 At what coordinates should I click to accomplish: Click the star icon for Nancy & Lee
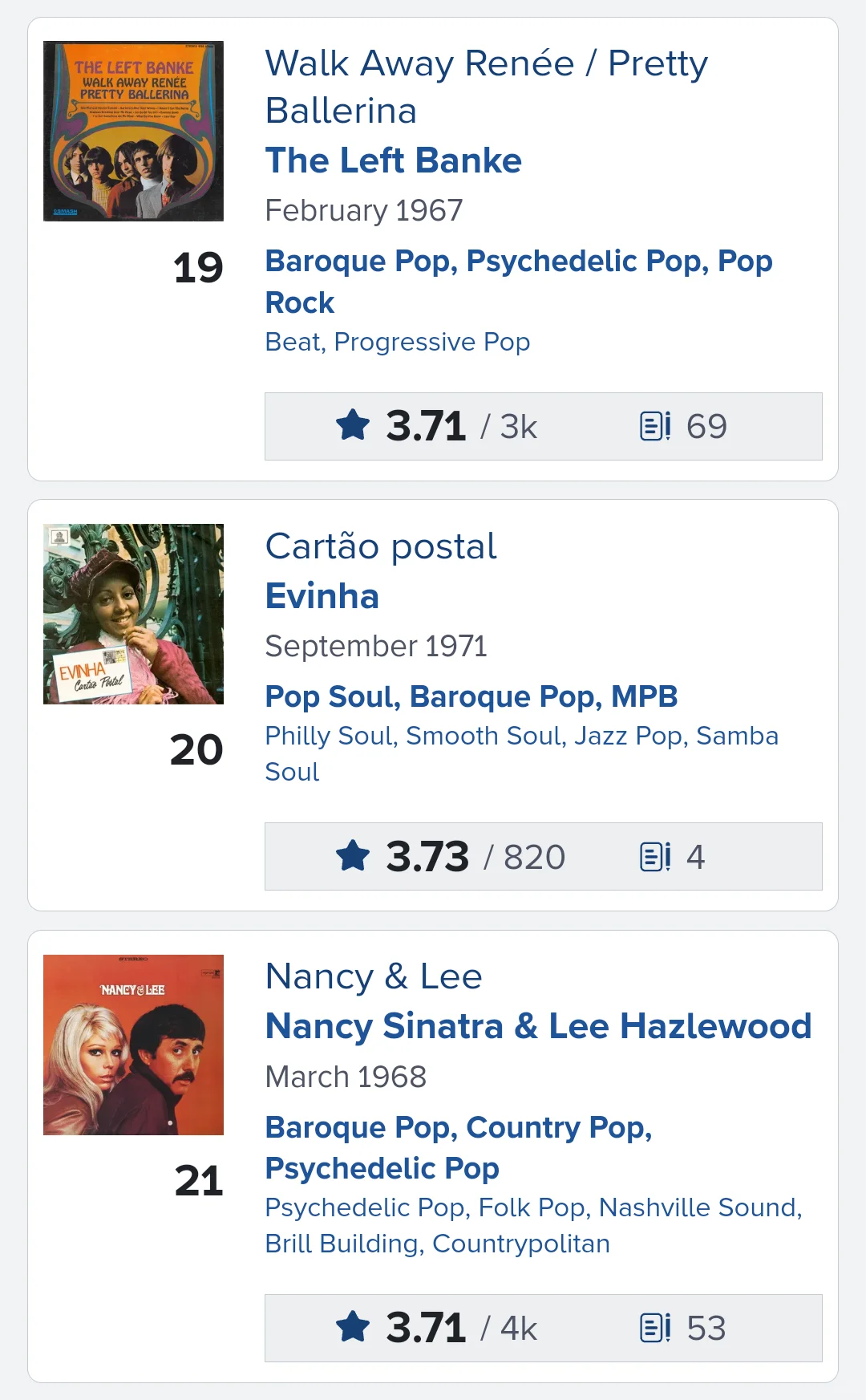pos(353,1327)
